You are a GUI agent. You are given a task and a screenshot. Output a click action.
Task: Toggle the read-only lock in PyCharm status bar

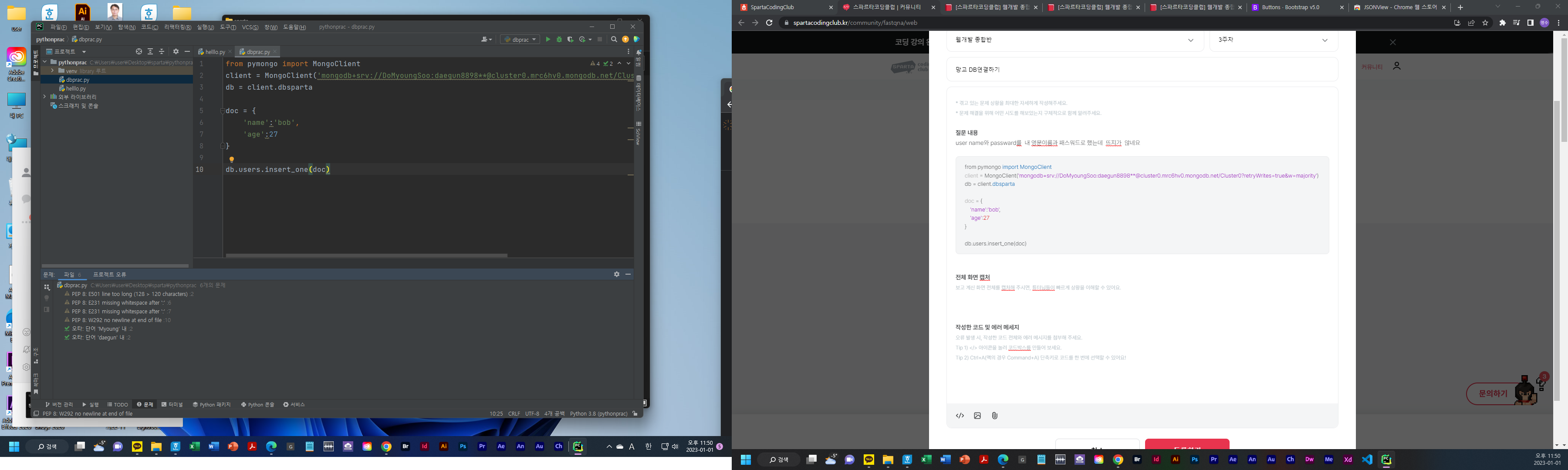(x=635, y=413)
